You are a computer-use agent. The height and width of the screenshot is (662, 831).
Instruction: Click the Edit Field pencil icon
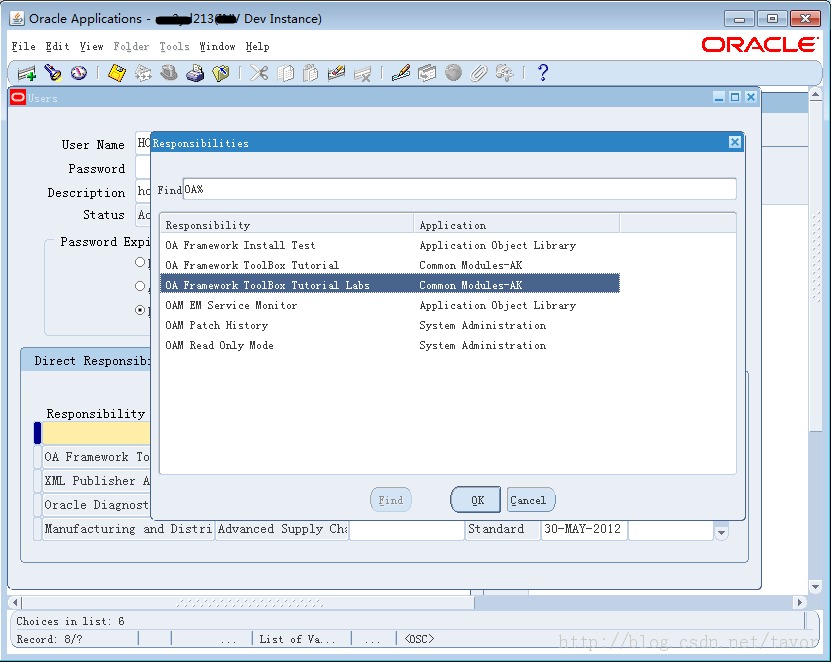(x=401, y=73)
